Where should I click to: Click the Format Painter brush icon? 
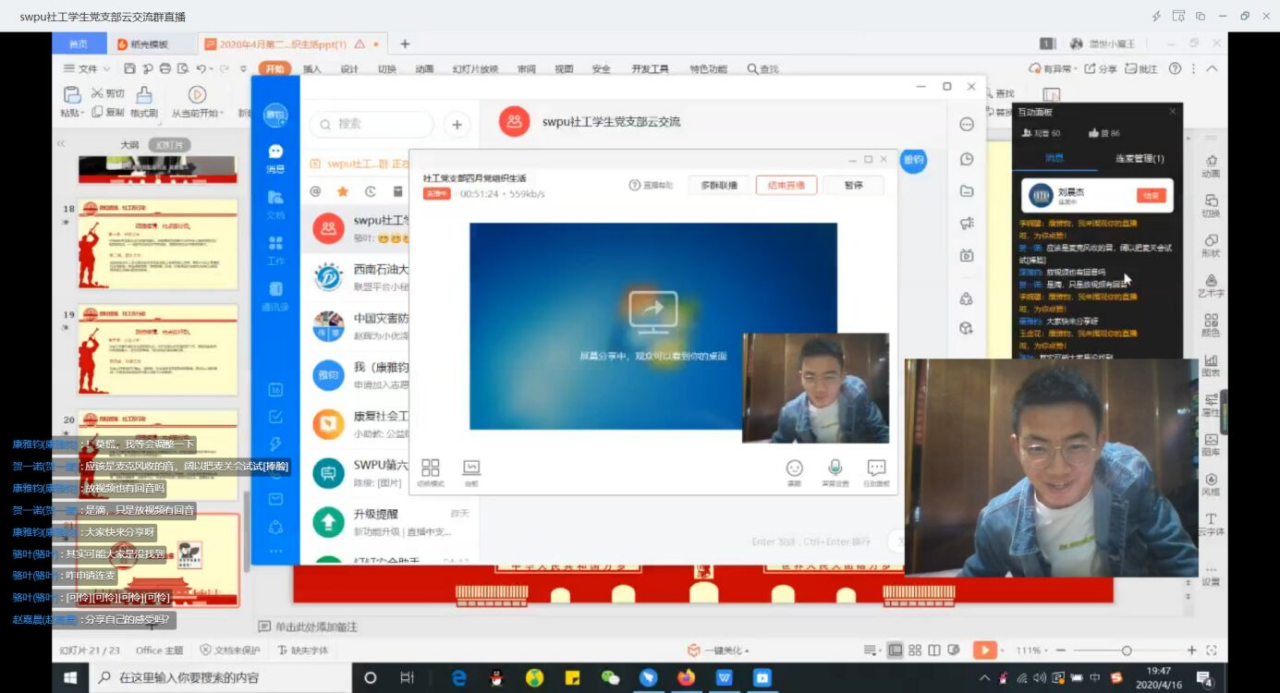[x=144, y=95]
